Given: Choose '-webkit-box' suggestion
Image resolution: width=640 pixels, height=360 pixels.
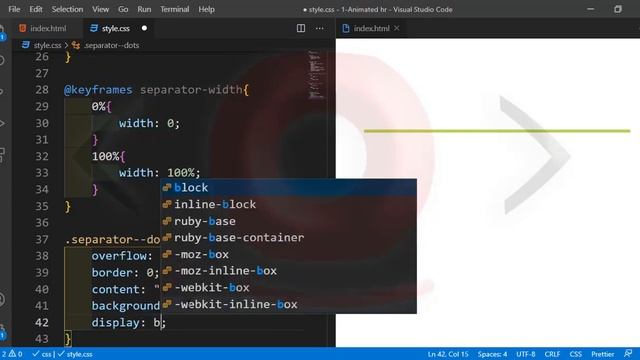Looking at the screenshot, I should (x=289, y=287).
